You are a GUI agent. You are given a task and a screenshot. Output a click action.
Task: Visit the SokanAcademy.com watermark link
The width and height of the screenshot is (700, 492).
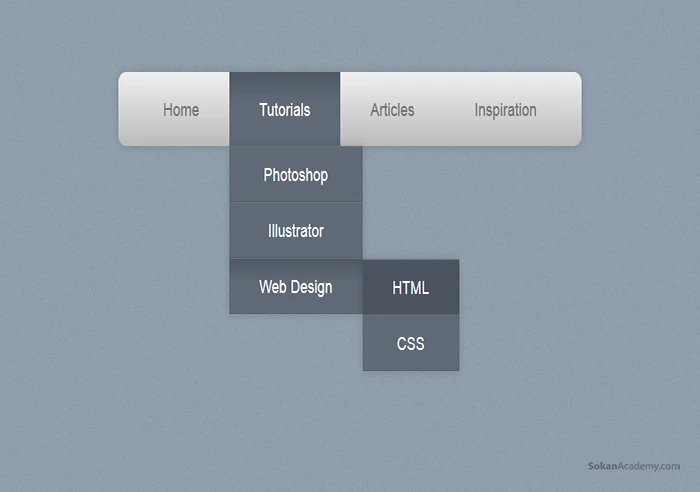[633, 466]
